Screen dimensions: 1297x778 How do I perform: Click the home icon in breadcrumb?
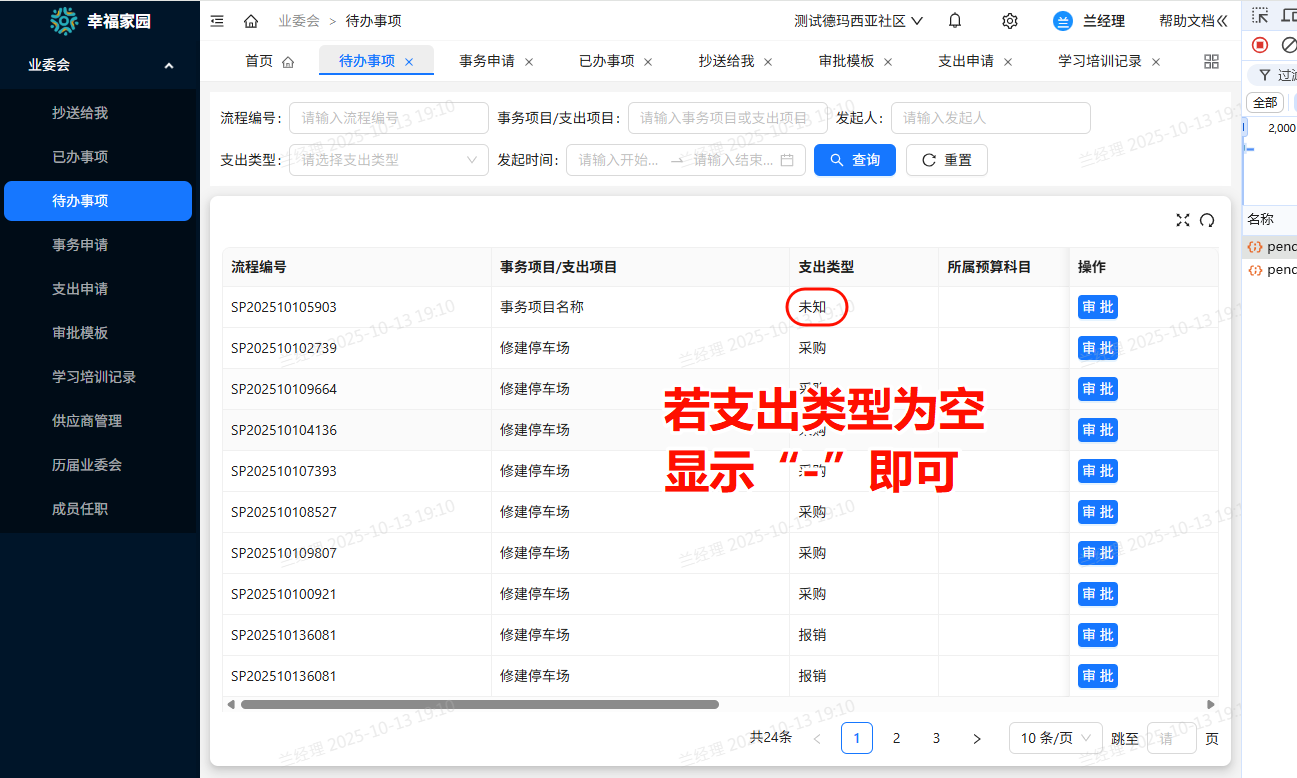pyautogui.click(x=251, y=21)
